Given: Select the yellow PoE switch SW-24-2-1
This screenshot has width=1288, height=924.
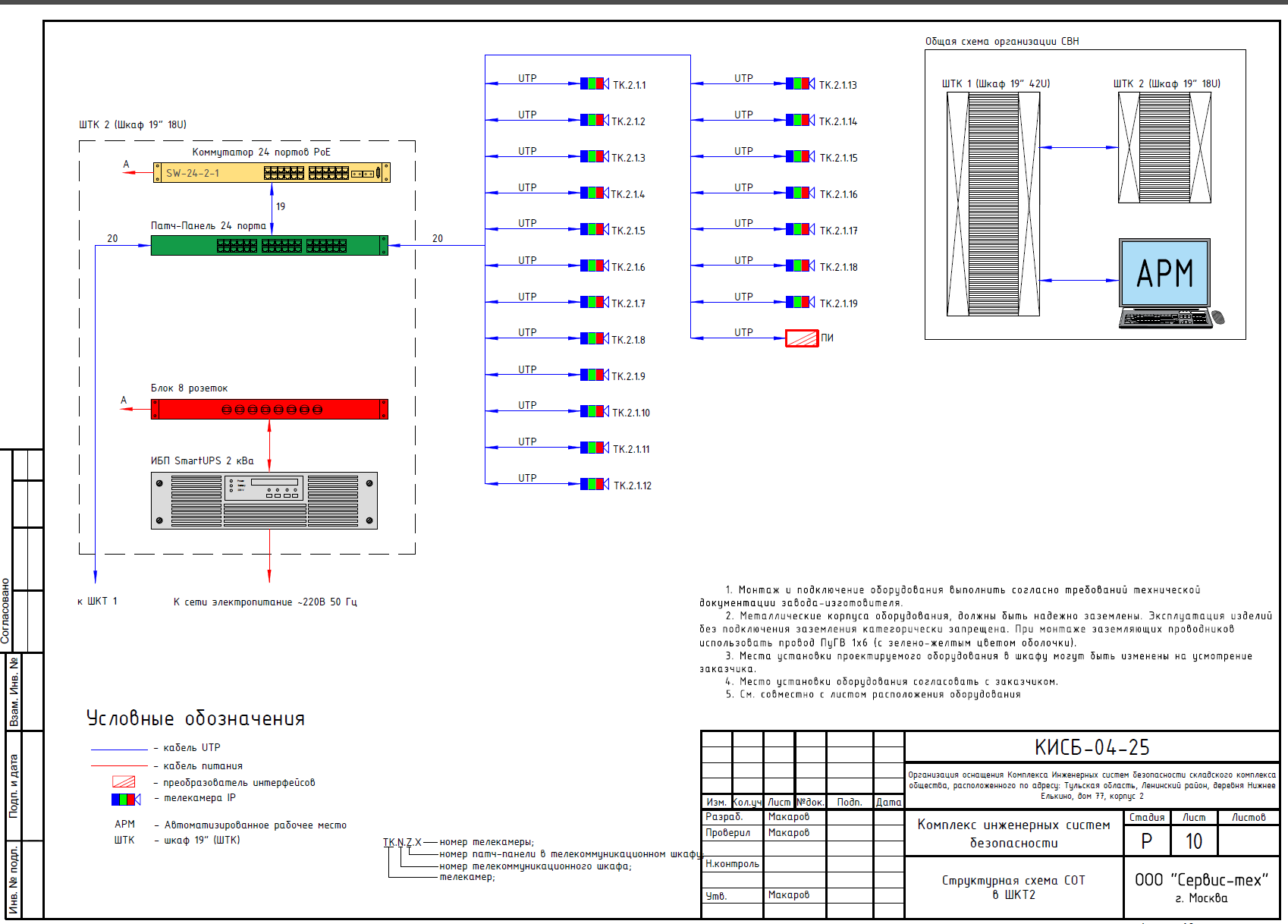Looking at the screenshot, I should (x=272, y=173).
